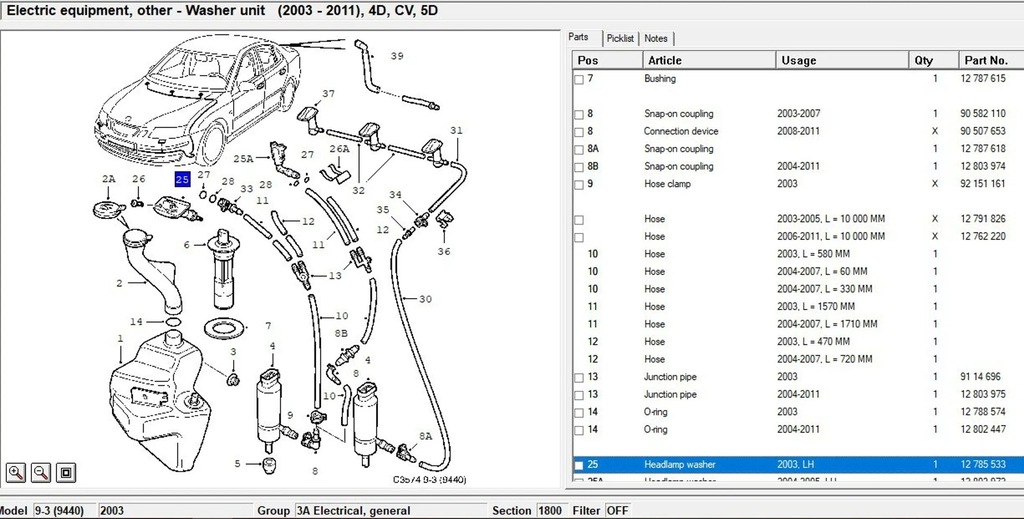This screenshot has height=519, width=1024.
Task: Click the zoom in magnifier icon
Action: click(17, 472)
